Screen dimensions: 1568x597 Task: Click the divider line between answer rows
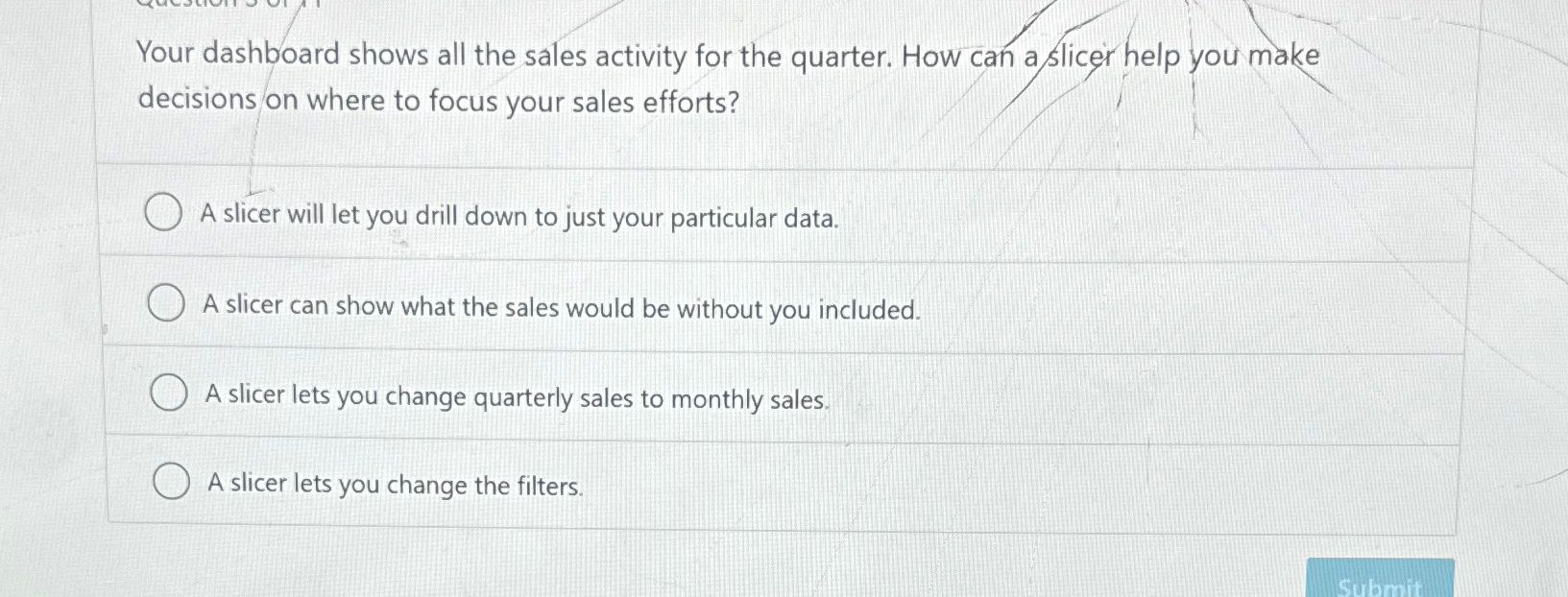(783, 257)
